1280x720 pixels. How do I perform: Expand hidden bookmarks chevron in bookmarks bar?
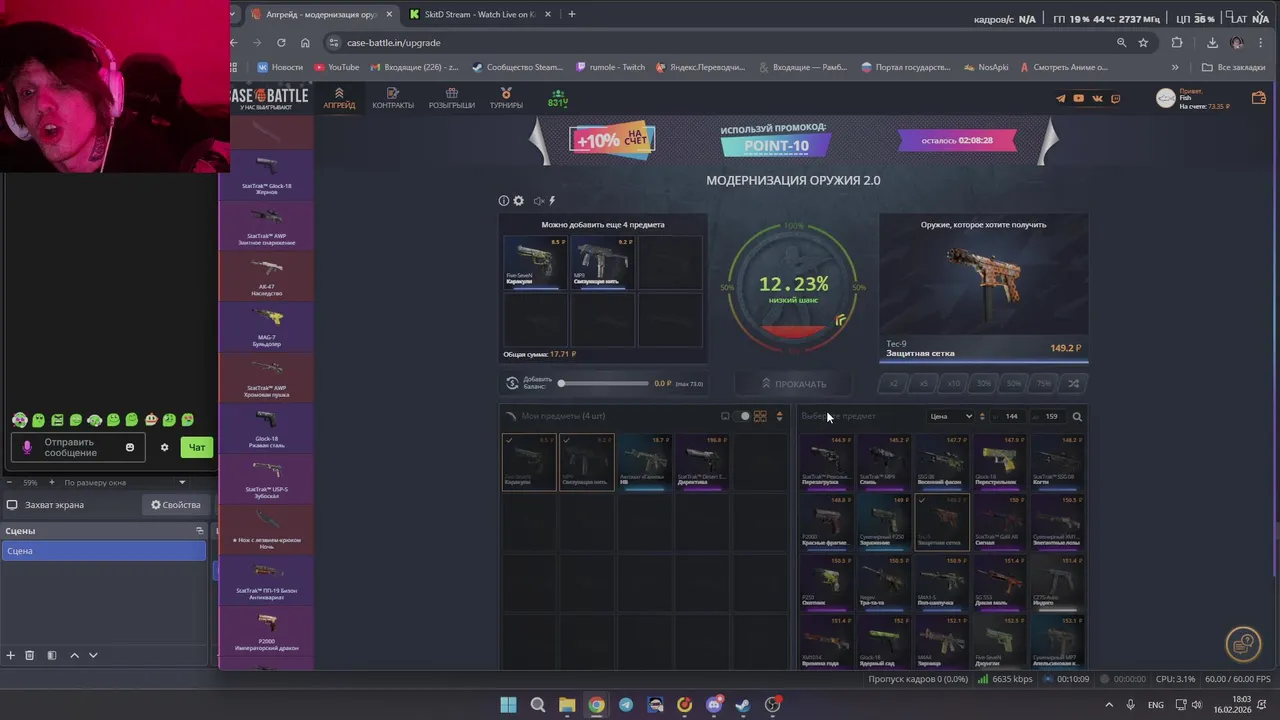(1175, 67)
